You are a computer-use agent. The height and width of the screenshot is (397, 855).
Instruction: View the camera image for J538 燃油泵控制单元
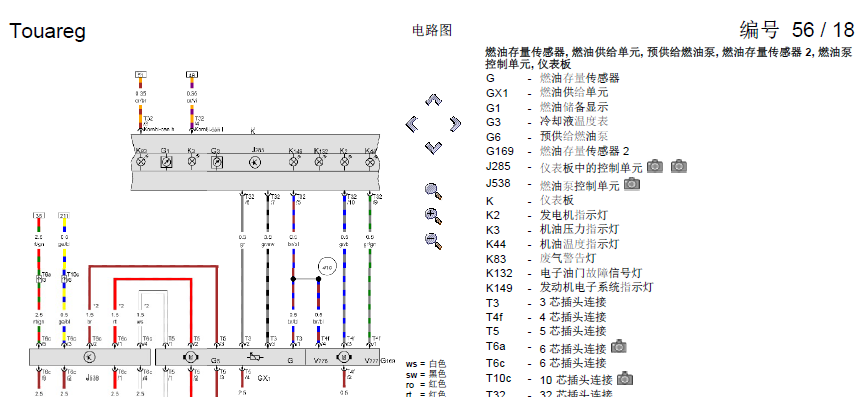632,183
